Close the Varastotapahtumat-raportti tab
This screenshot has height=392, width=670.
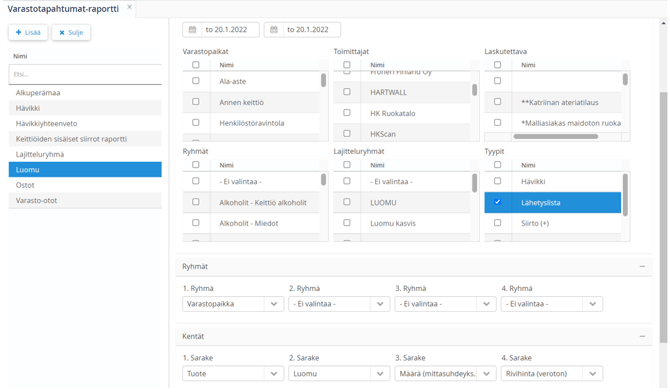click(129, 7)
